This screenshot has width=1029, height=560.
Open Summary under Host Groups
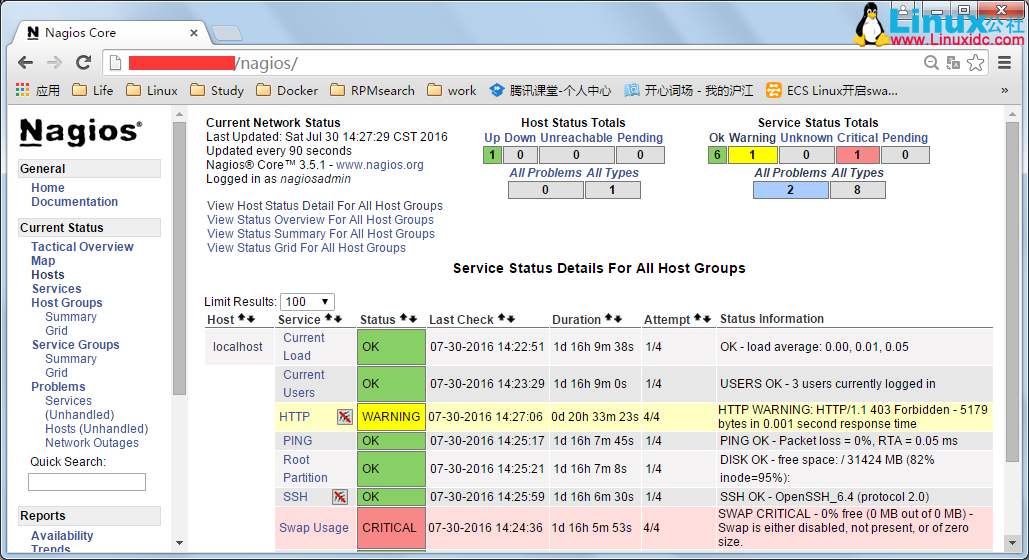pyautogui.click(x=71, y=316)
